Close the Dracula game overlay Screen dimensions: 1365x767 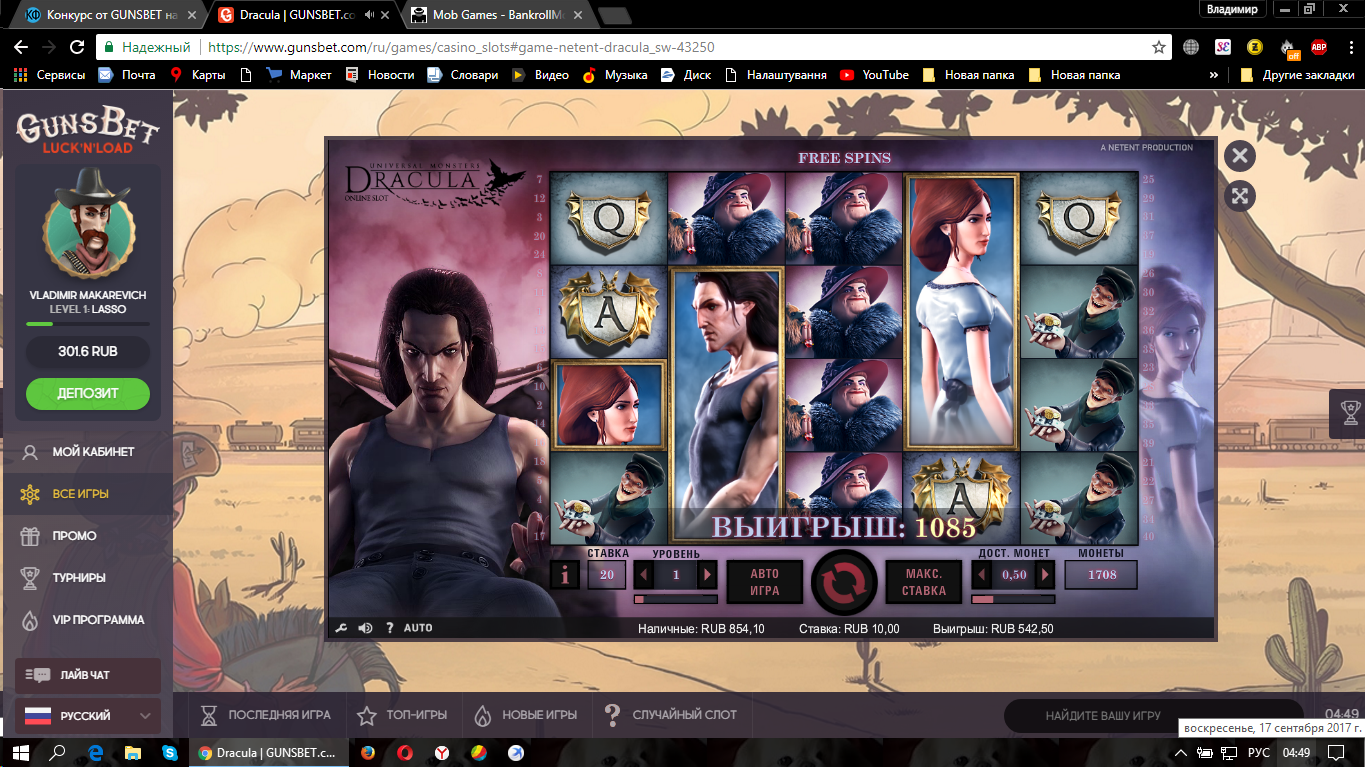1239,155
